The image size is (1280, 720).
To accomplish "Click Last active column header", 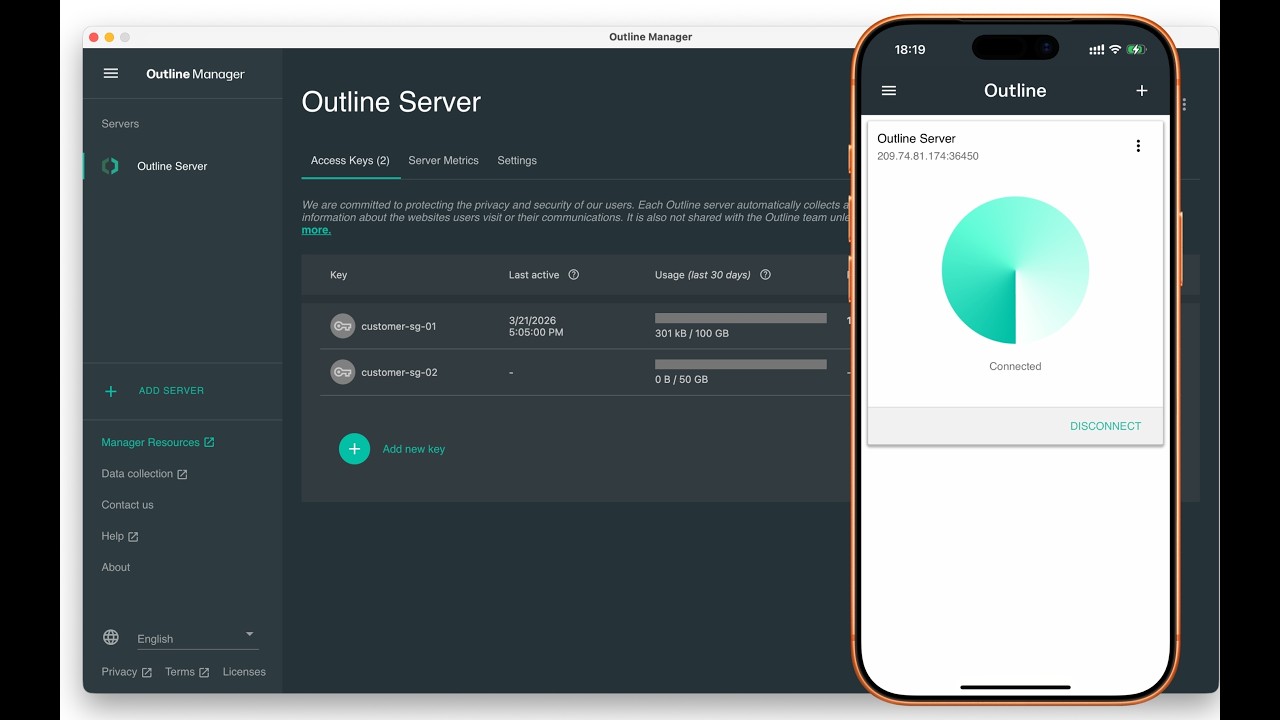I will (x=534, y=275).
